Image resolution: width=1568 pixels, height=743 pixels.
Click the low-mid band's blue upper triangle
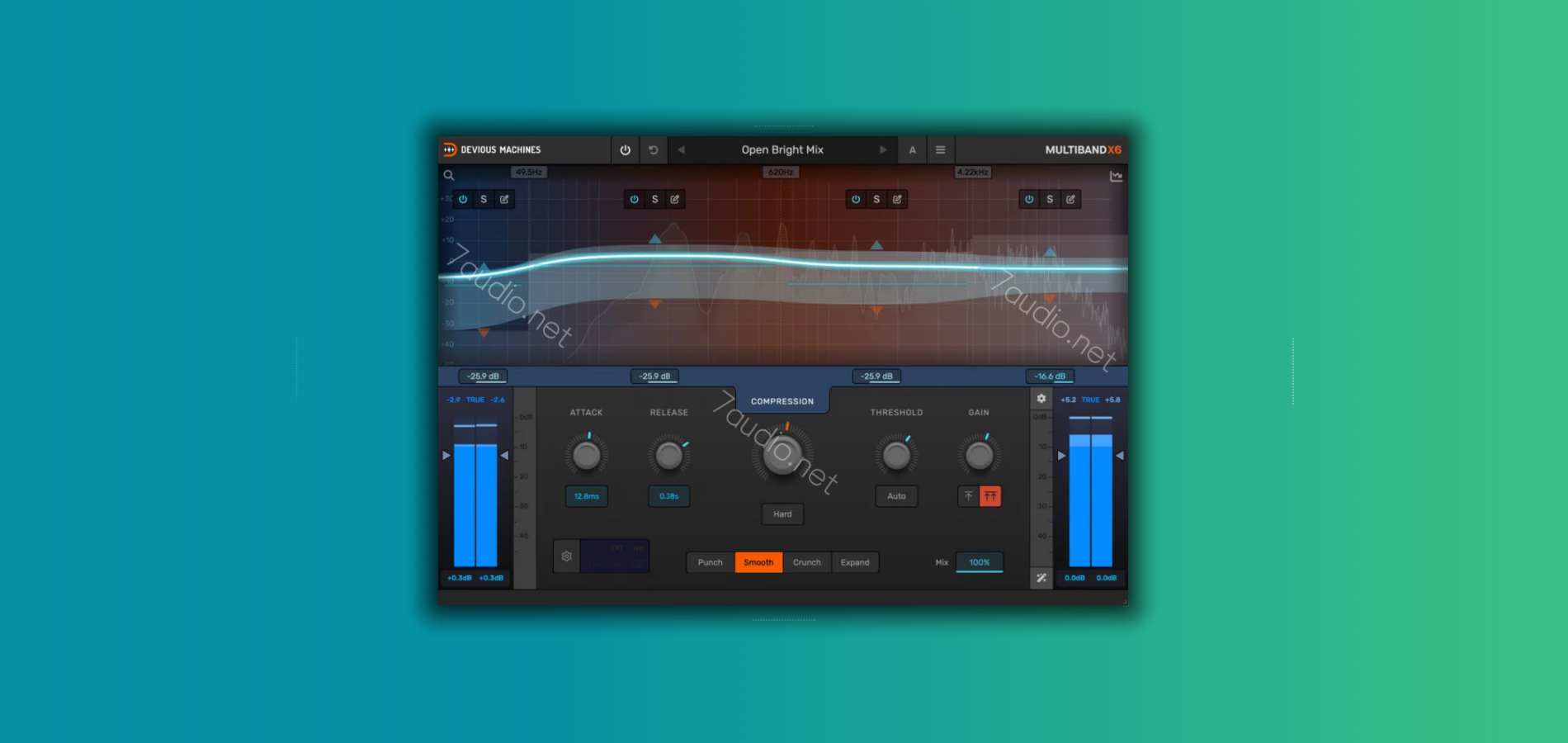[x=654, y=239]
